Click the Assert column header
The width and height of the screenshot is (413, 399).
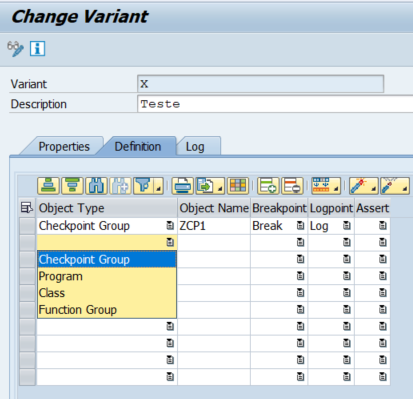[x=372, y=208]
